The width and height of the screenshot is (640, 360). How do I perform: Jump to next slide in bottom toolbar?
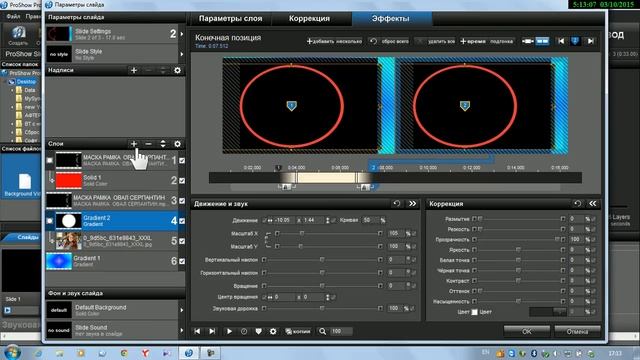coord(212,331)
